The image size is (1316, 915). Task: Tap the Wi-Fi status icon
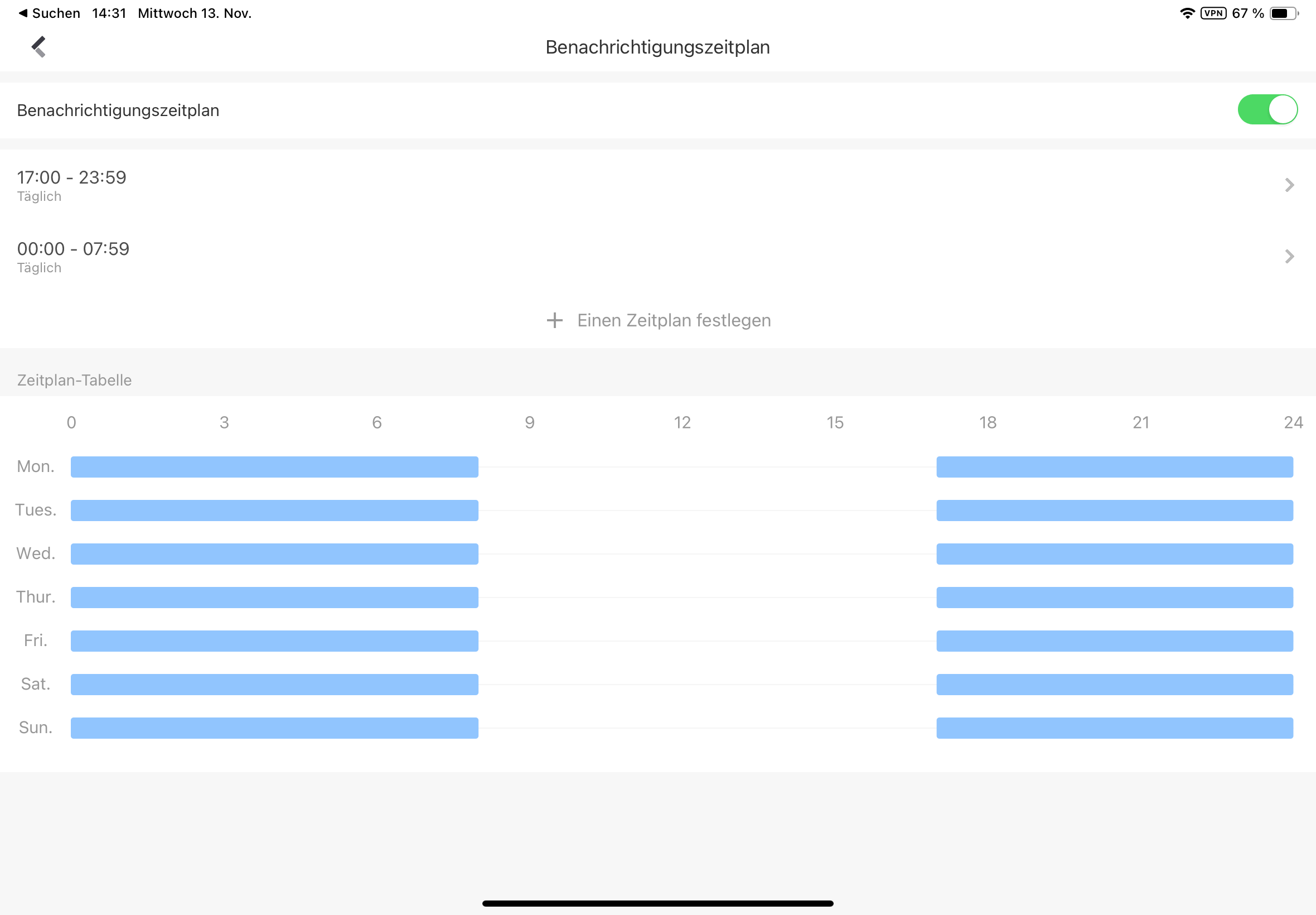[x=1187, y=13]
